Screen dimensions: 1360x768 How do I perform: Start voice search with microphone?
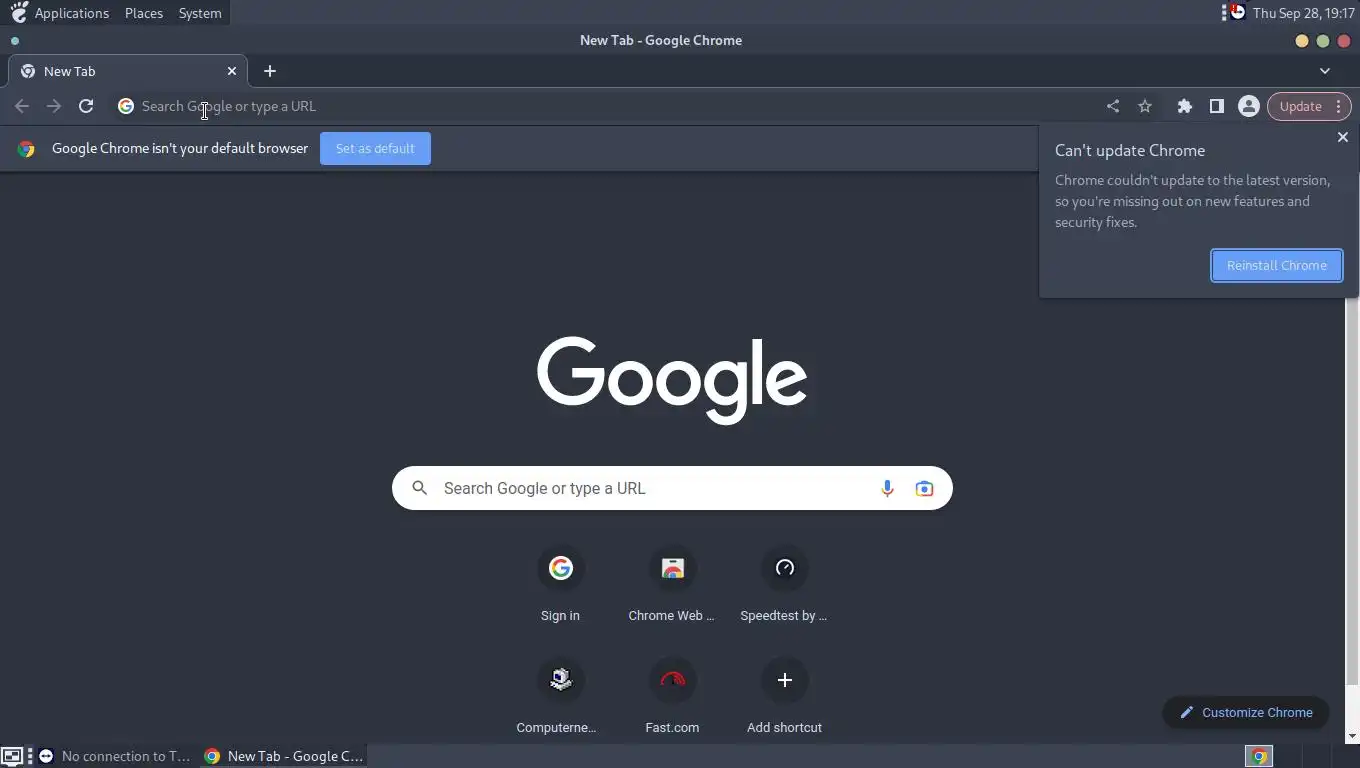[887, 488]
